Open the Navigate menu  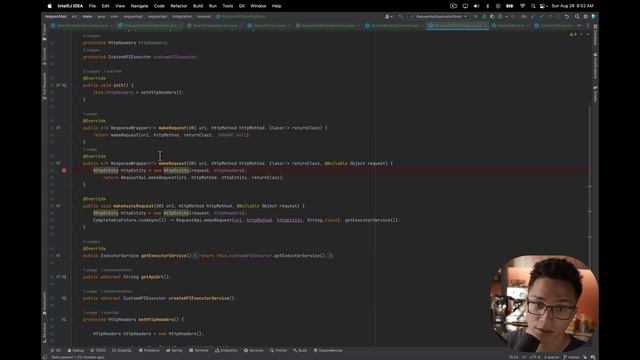(139, 6)
